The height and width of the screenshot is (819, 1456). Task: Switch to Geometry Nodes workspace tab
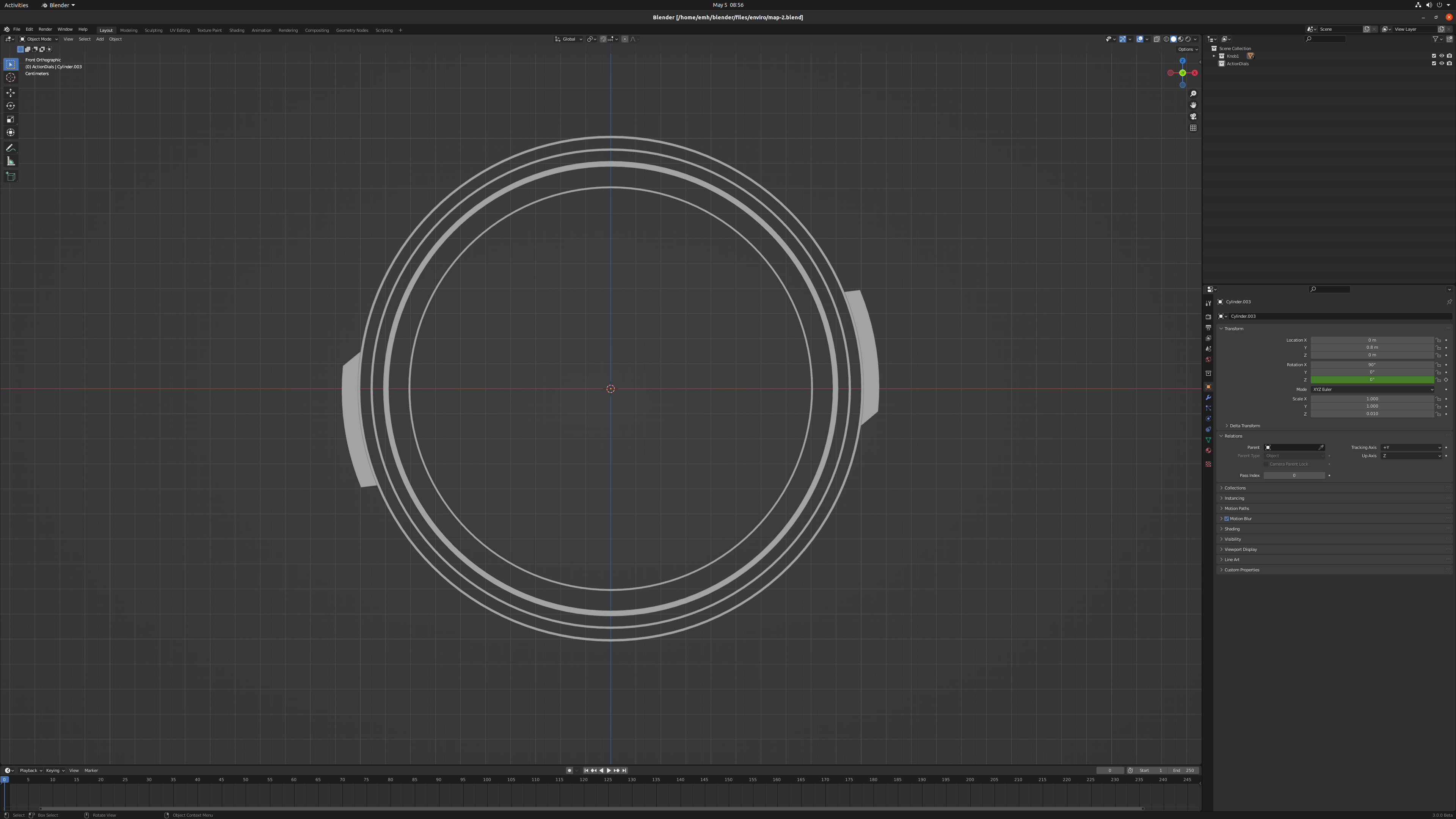click(352, 30)
